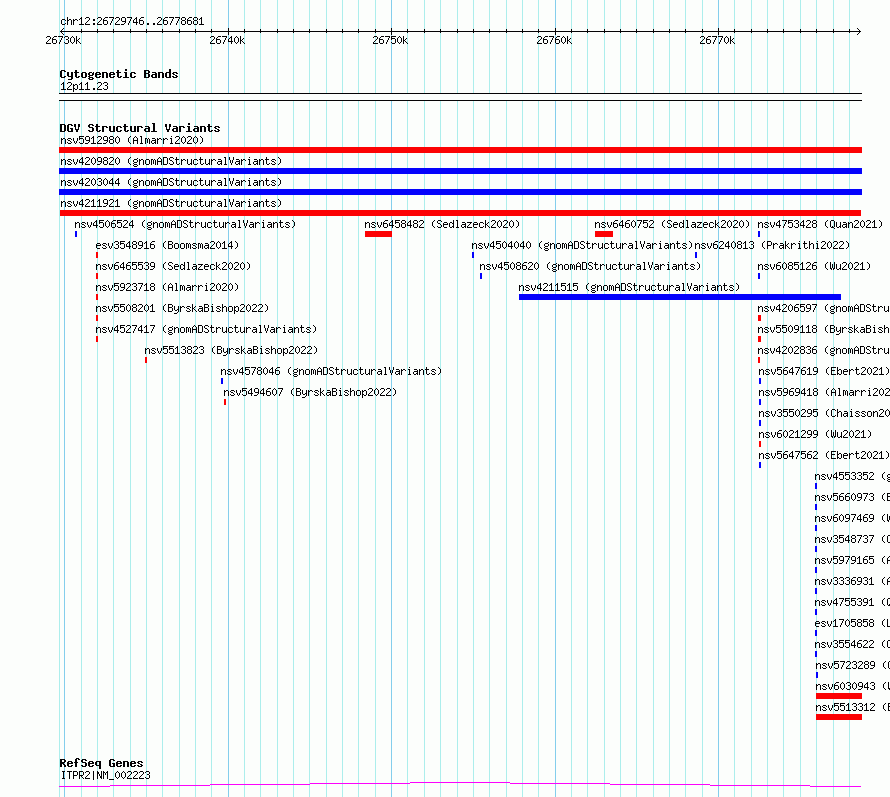
Task: Open nsv6085126 (Wu2021) label
Action: 814,266
